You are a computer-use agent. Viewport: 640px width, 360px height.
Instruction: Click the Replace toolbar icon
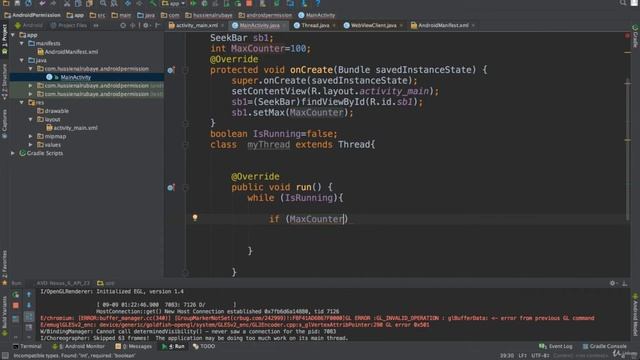pyautogui.click(x=114, y=3)
